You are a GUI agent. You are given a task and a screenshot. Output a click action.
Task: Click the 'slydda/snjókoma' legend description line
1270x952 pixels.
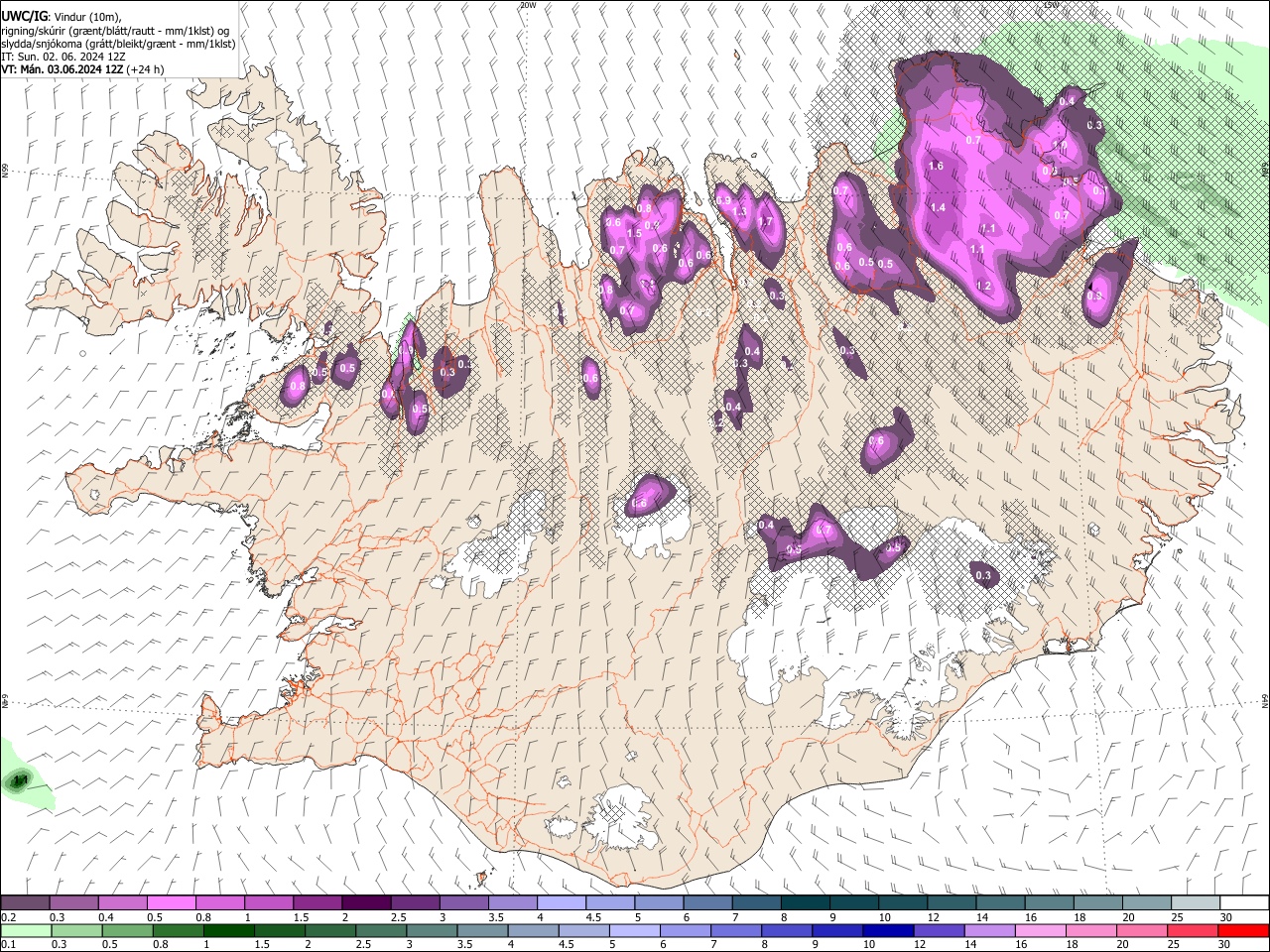click(x=118, y=44)
